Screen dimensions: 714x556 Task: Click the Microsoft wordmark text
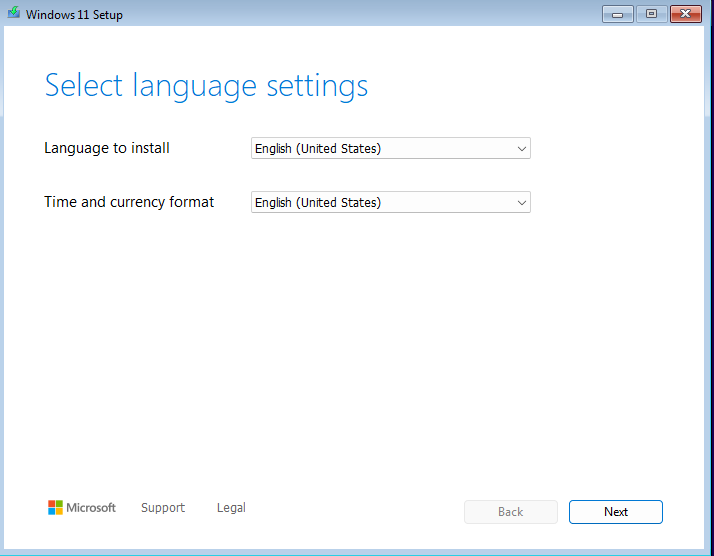click(x=91, y=508)
